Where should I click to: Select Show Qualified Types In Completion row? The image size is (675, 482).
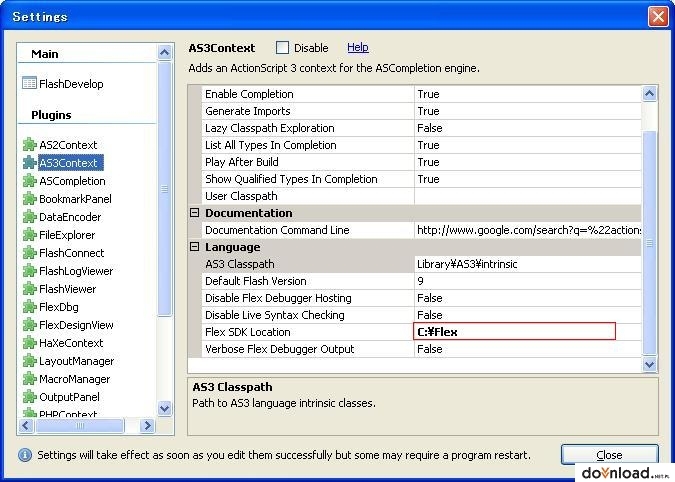(x=421, y=179)
